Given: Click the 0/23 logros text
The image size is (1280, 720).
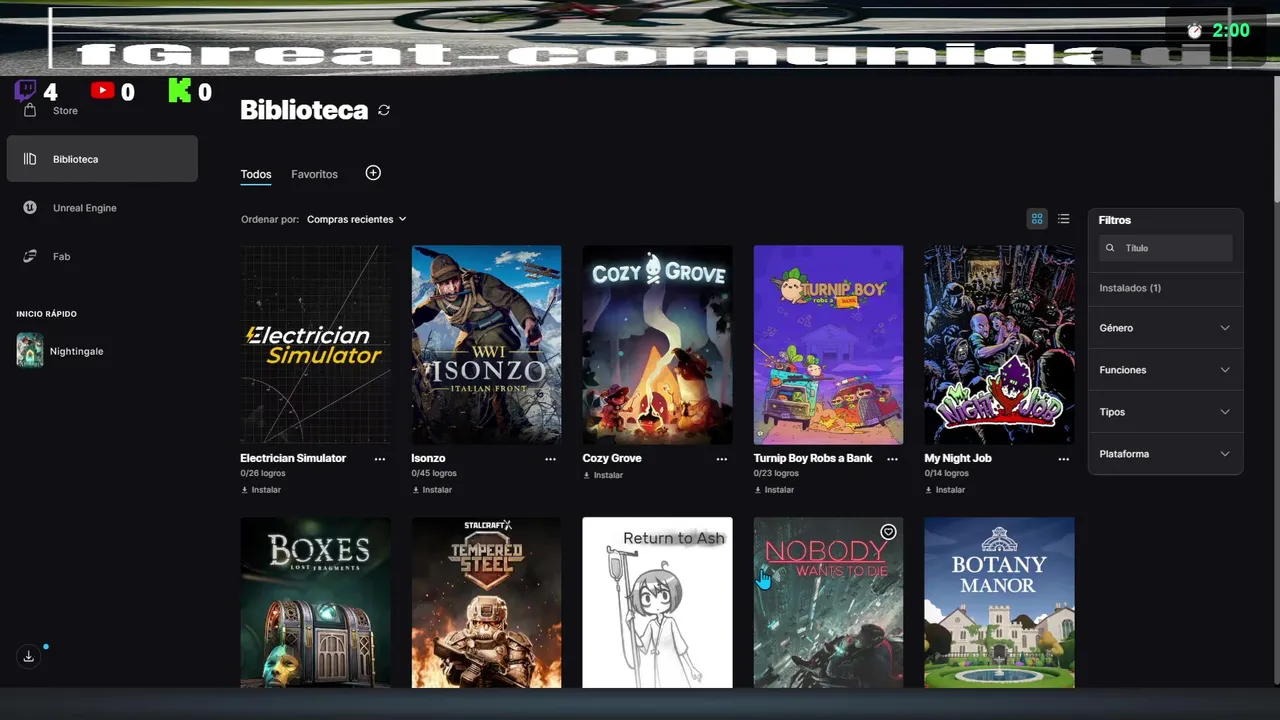Looking at the screenshot, I should pyautogui.click(x=776, y=473).
